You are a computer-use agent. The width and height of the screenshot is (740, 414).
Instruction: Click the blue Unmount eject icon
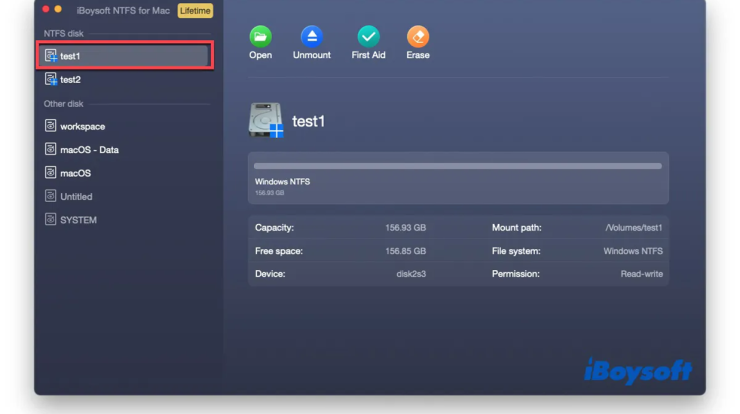tap(311, 37)
